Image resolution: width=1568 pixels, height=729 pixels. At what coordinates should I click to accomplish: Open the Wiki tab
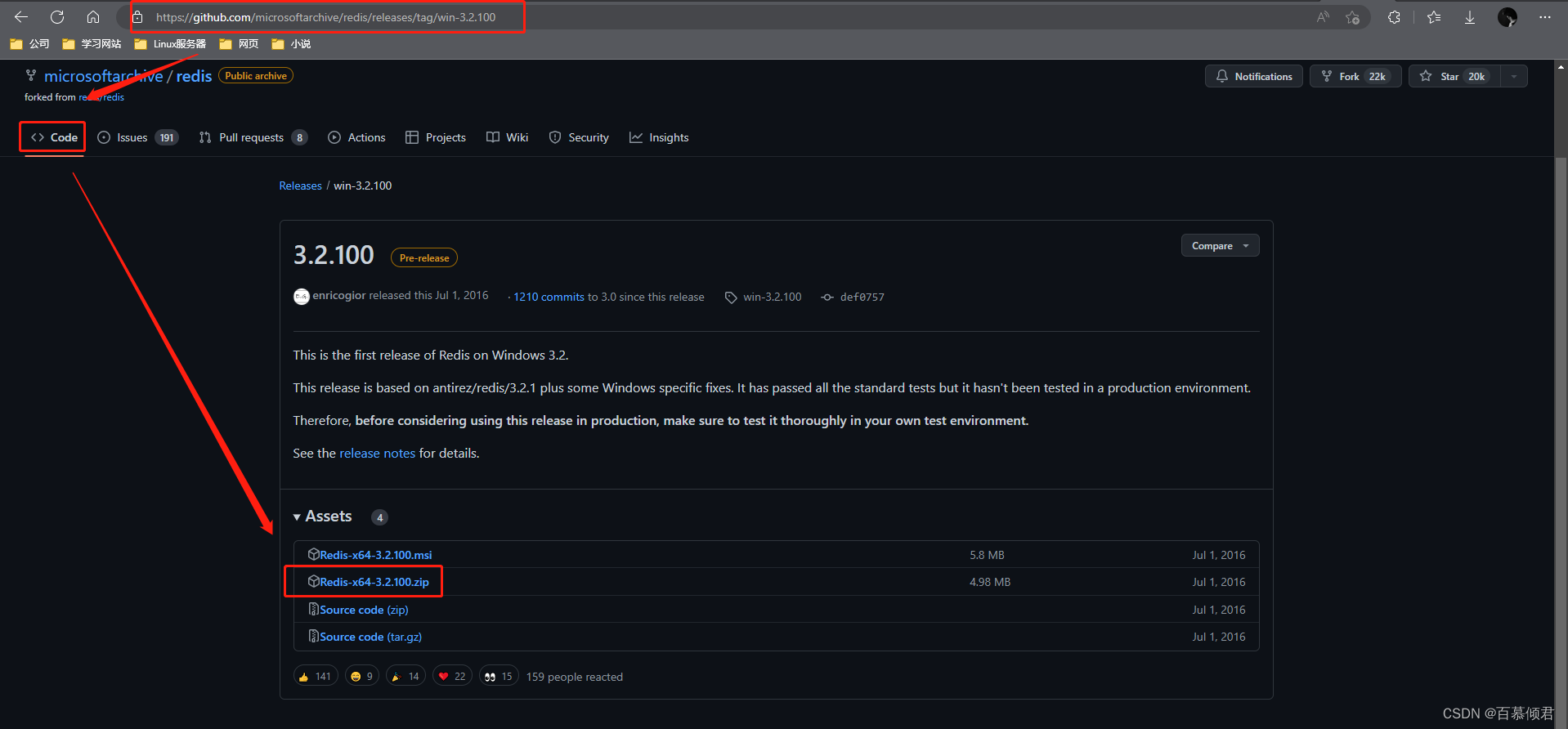coord(508,137)
